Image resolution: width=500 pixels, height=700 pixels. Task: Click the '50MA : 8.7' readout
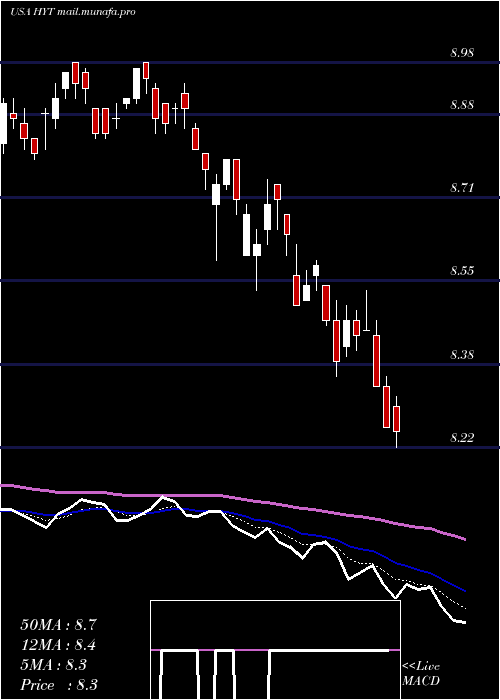(x=58, y=625)
